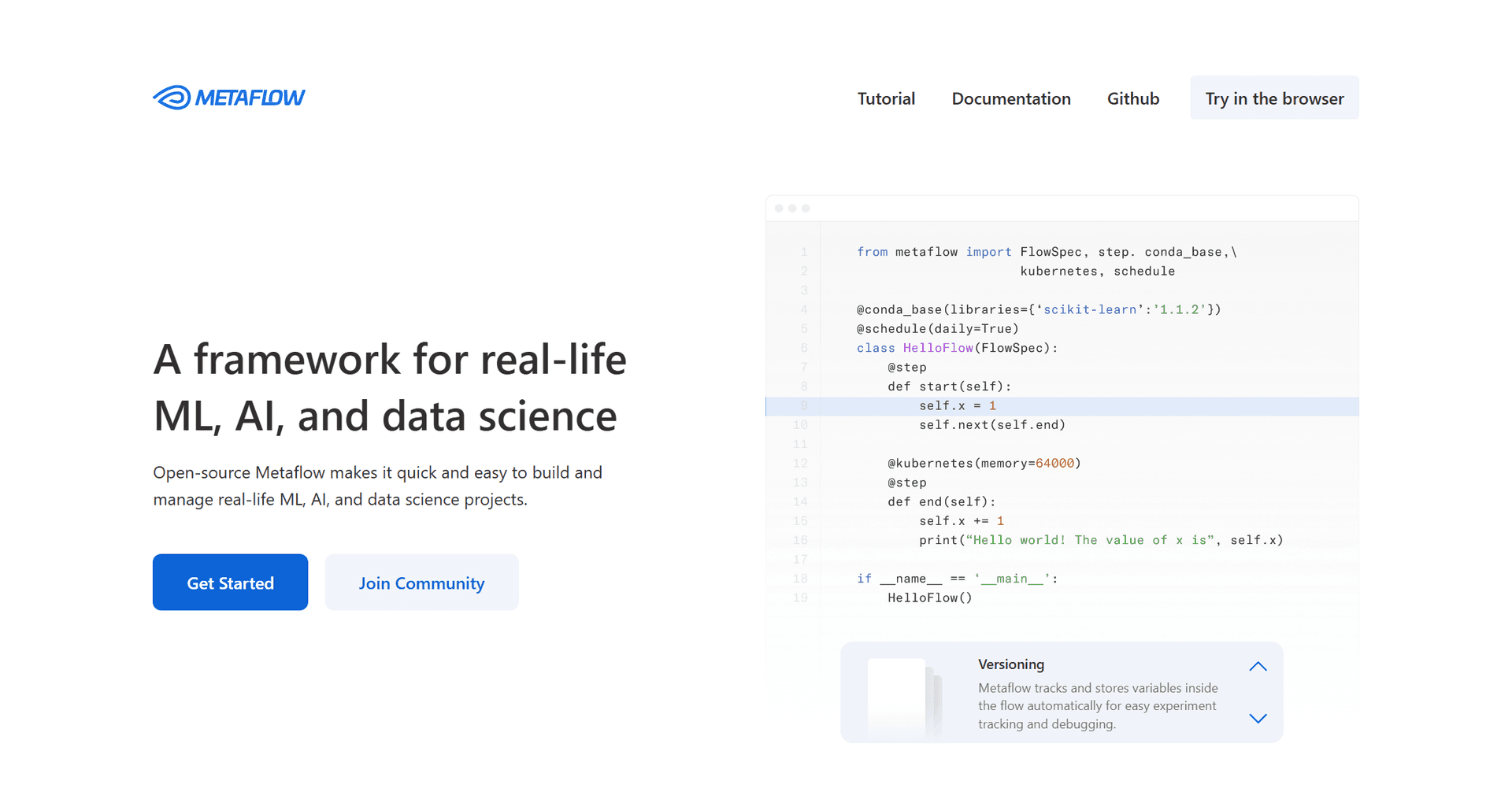Screen dimensions: 1512x799
Task: Click the middle dot in code window titlebar
Action: click(x=792, y=209)
